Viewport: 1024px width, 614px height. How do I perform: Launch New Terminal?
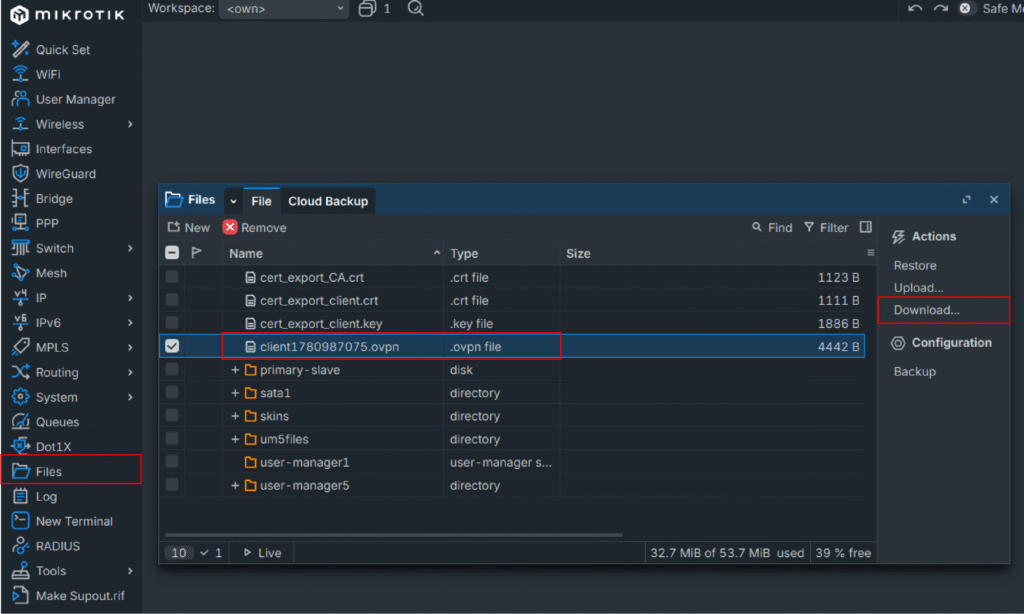[x=74, y=521]
